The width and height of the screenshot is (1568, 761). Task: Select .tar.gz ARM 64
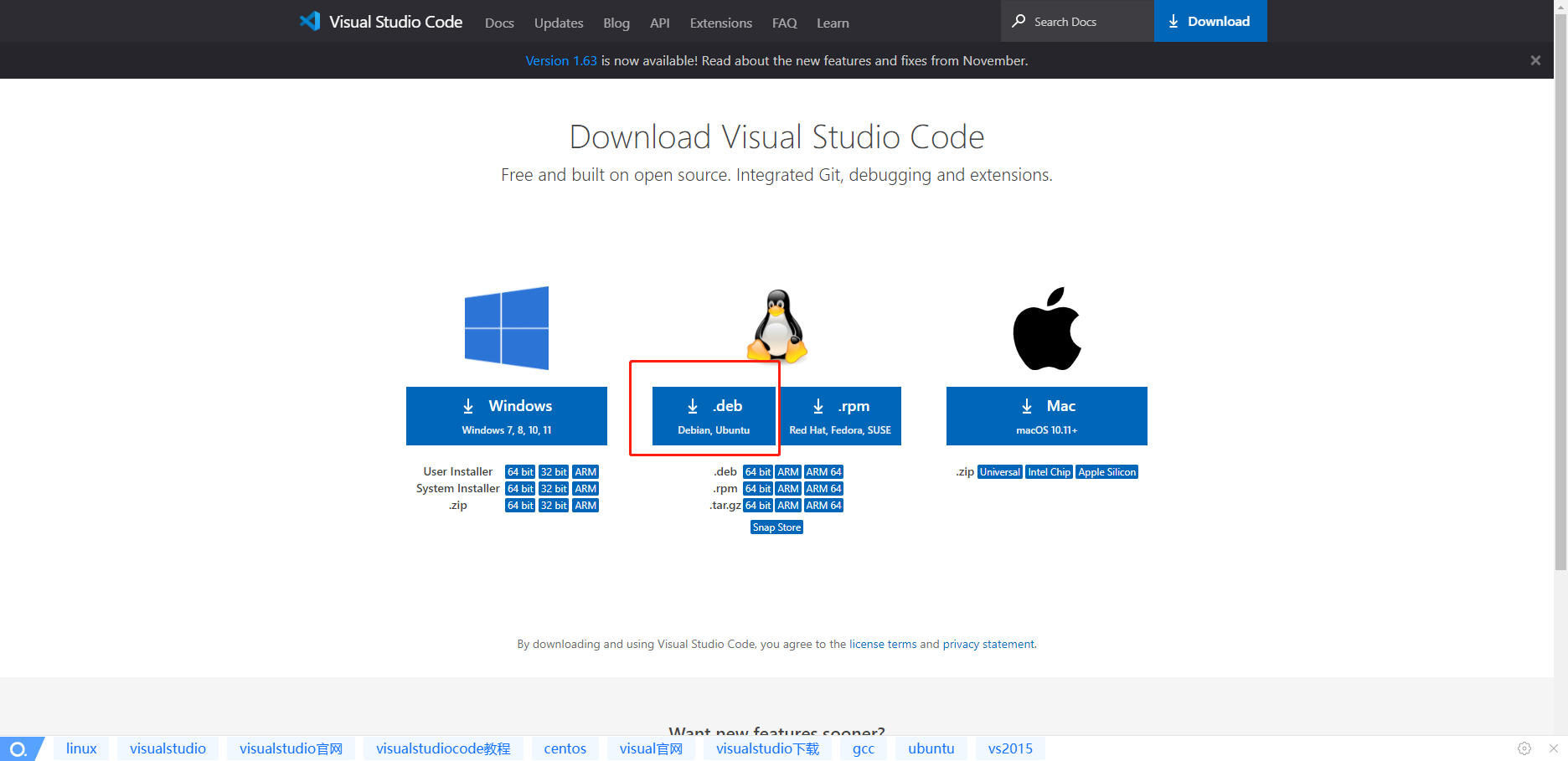823,506
